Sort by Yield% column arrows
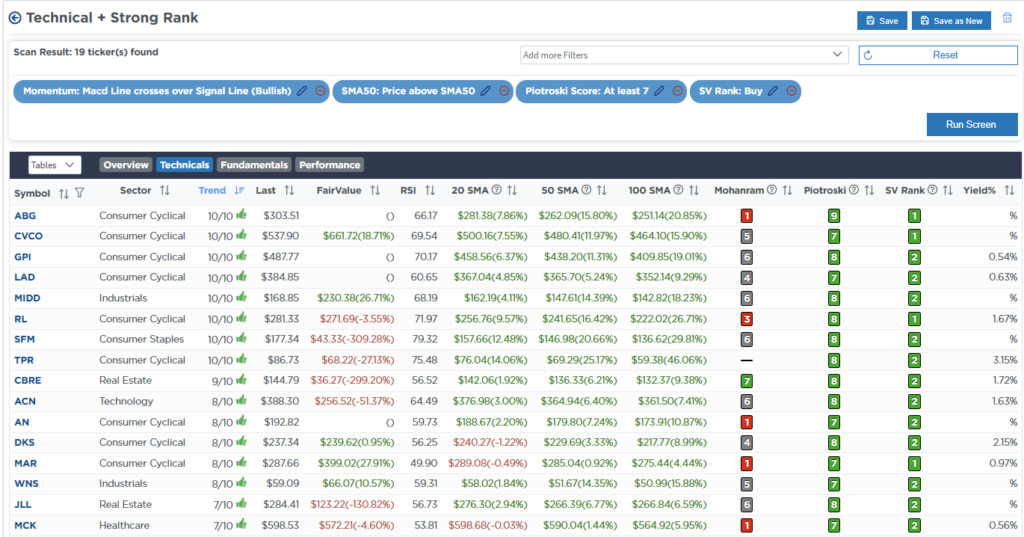Screen dimensions: 1024x537 [x=1010, y=190]
